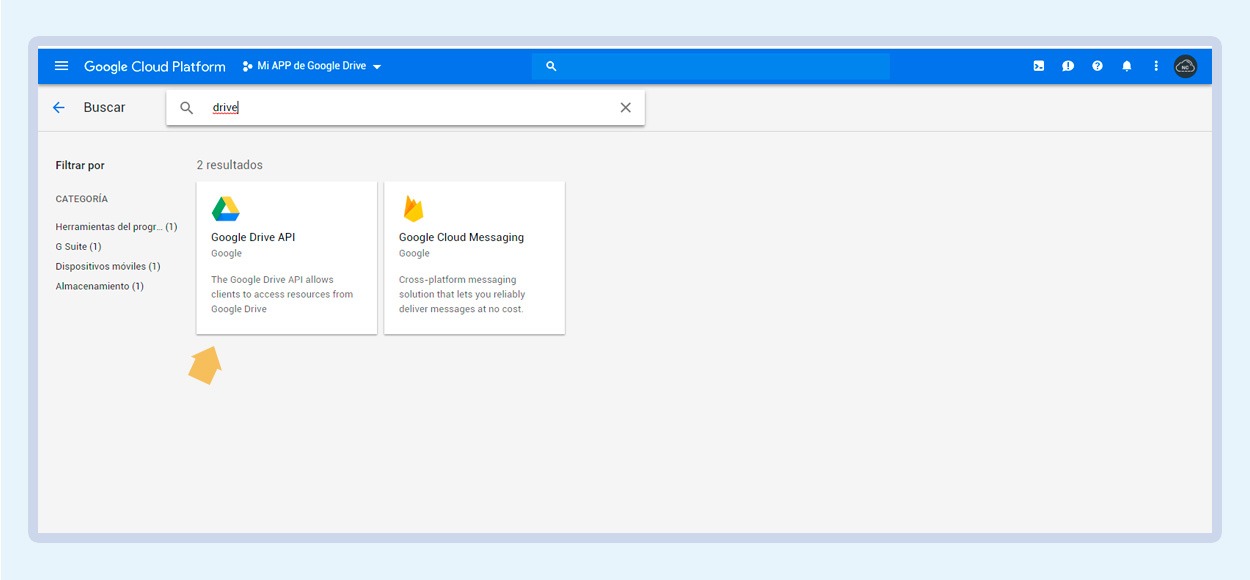The width and height of the screenshot is (1250, 580).
Task: Click the CATEGORÍA heading
Action: click(x=82, y=199)
